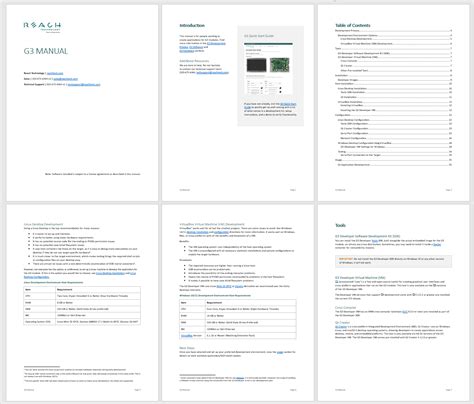Click the techsupport email link under Additional Resources
Image resolution: width=474 pixels, height=404 pixels.
[212, 73]
